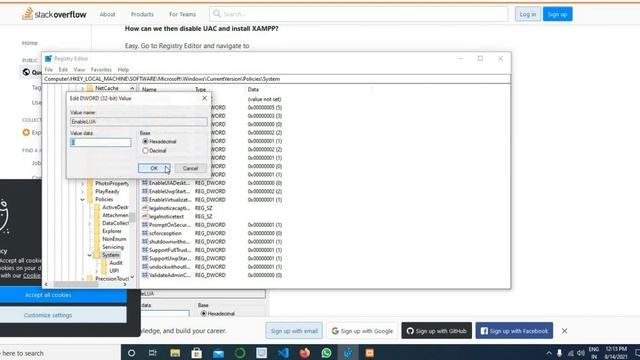640x360 pixels.
Task: Click the Registry Editor title bar icon
Action: tap(48, 58)
